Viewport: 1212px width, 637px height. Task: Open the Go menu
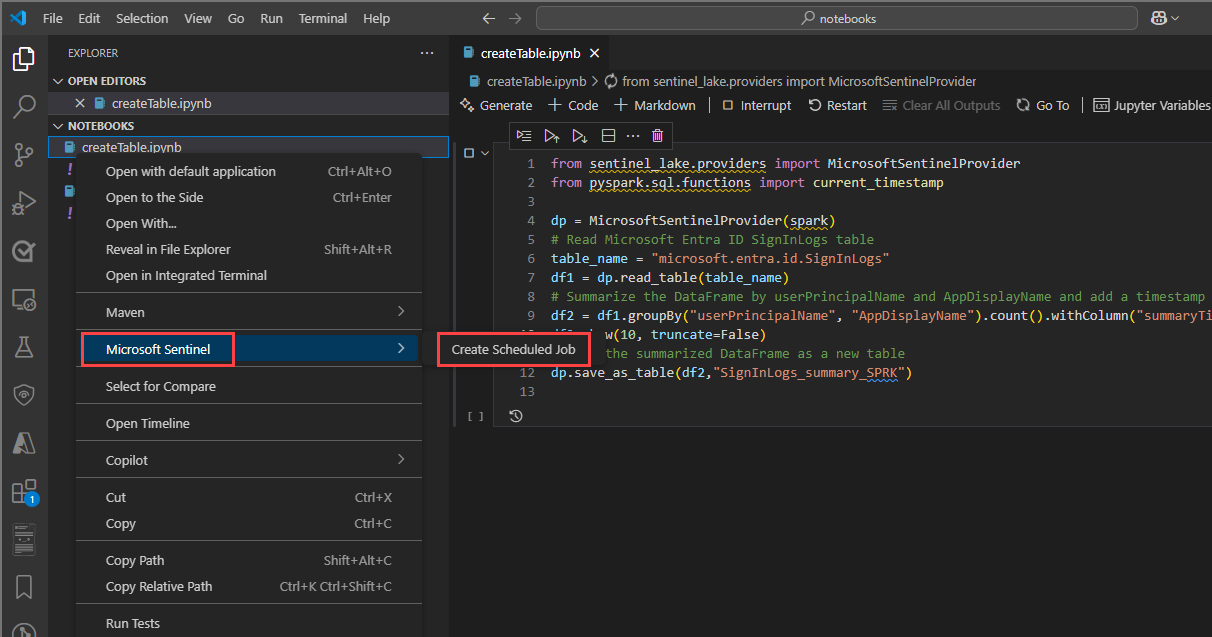click(236, 18)
